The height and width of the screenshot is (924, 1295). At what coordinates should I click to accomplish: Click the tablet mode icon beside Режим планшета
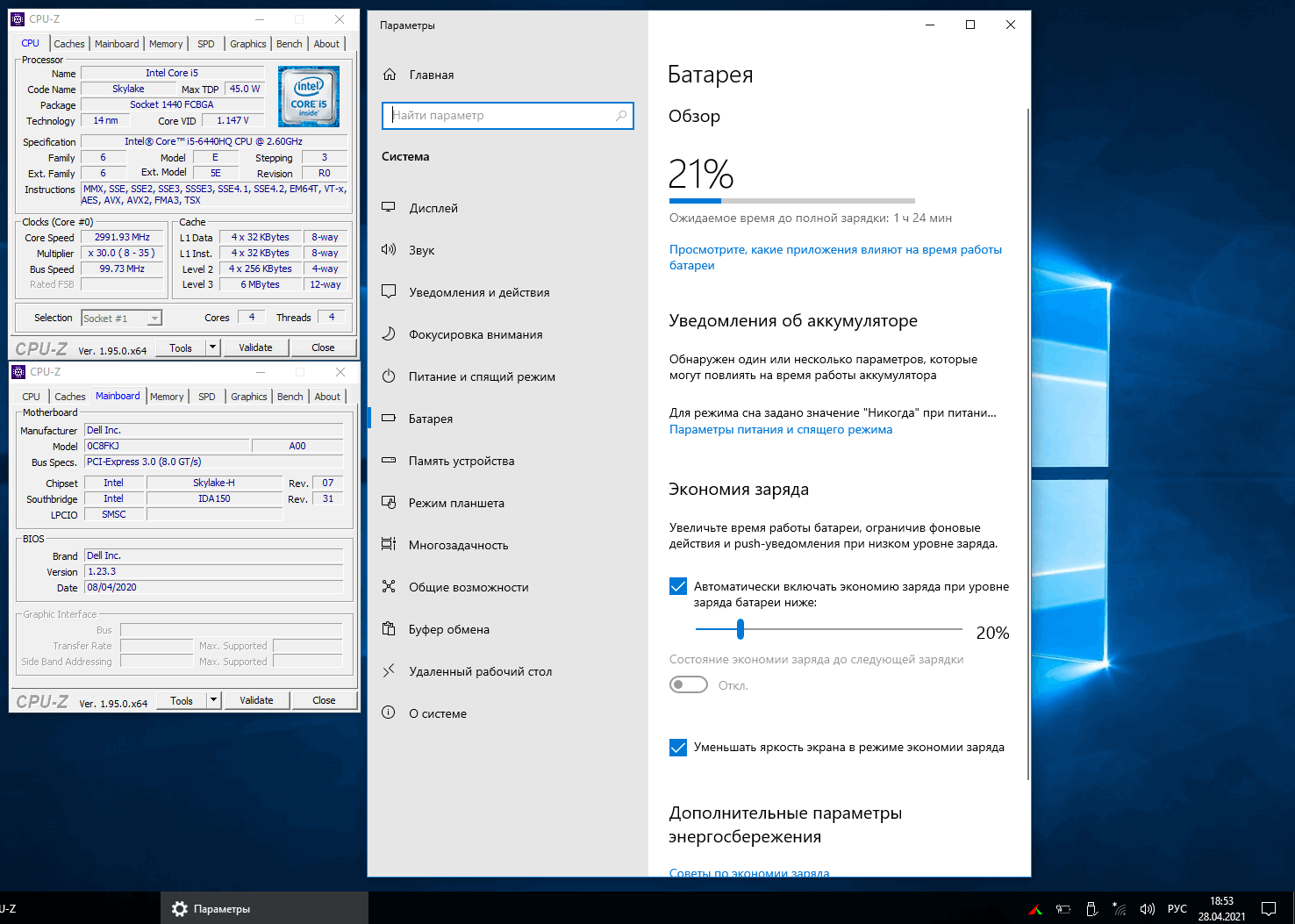(389, 503)
